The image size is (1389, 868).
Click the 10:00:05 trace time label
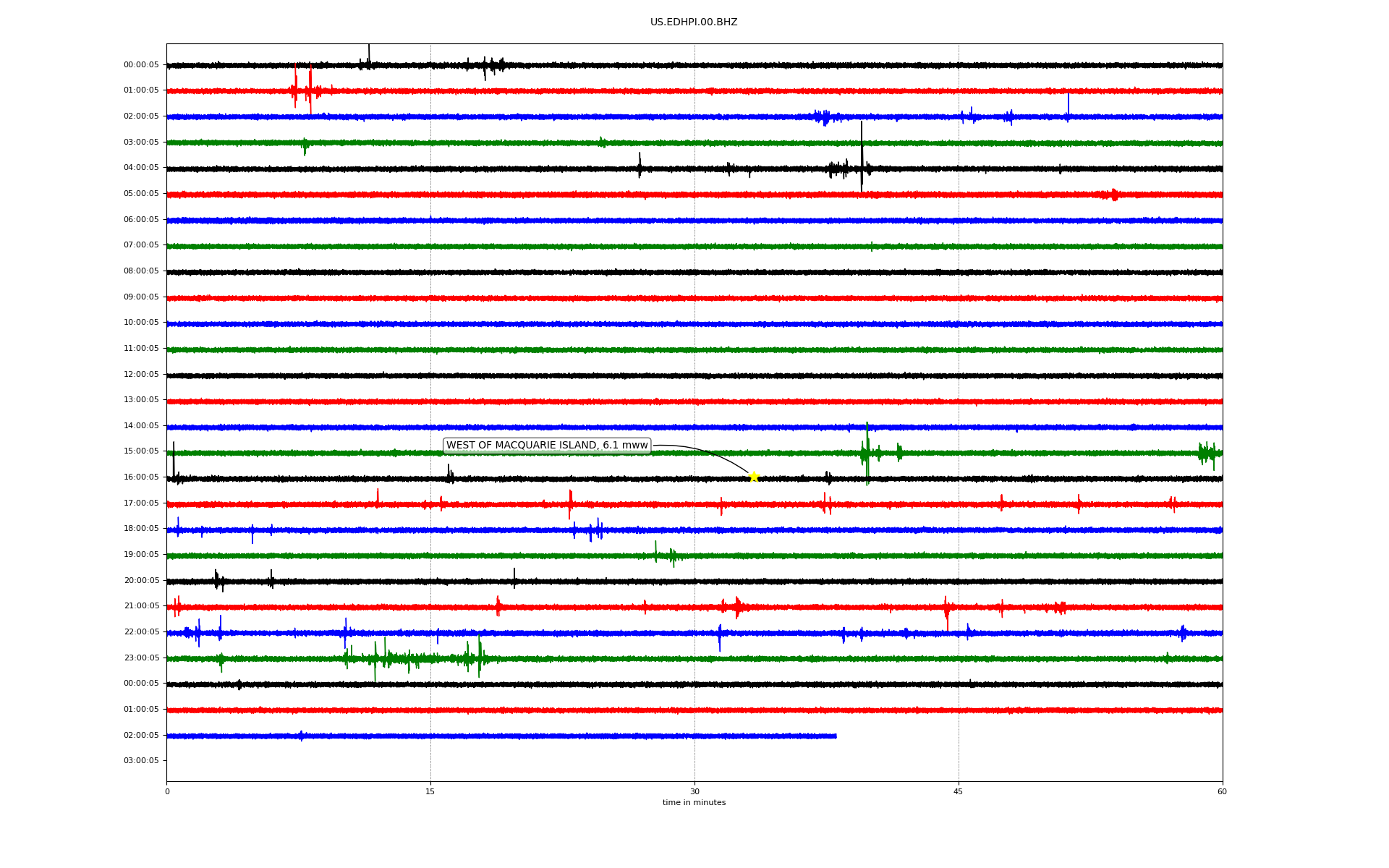(141, 323)
